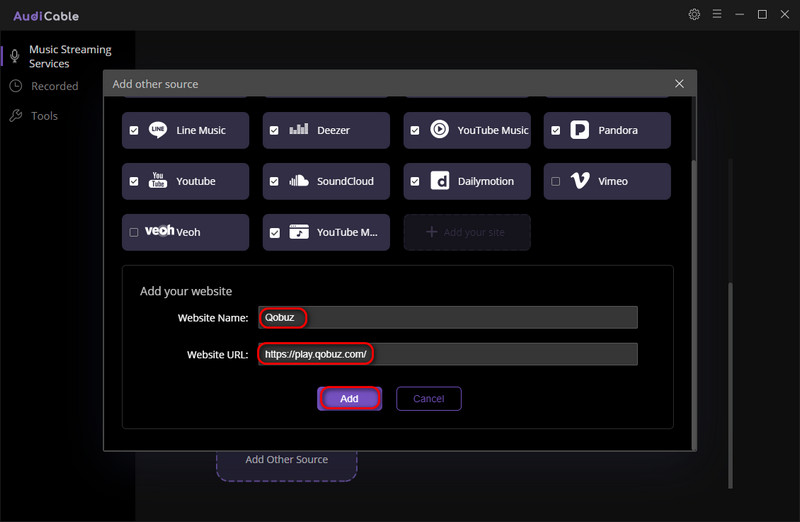Uncheck the Dailymotion checkbox
The width and height of the screenshot is (800, 522).
click(415, 181)
